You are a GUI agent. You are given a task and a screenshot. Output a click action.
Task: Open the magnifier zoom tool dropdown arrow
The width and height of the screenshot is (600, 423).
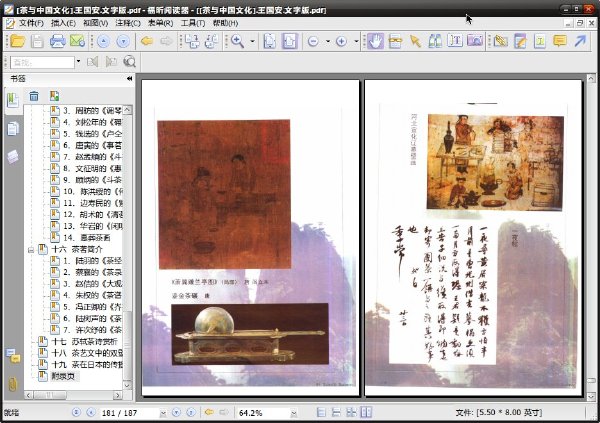point(253,41)
